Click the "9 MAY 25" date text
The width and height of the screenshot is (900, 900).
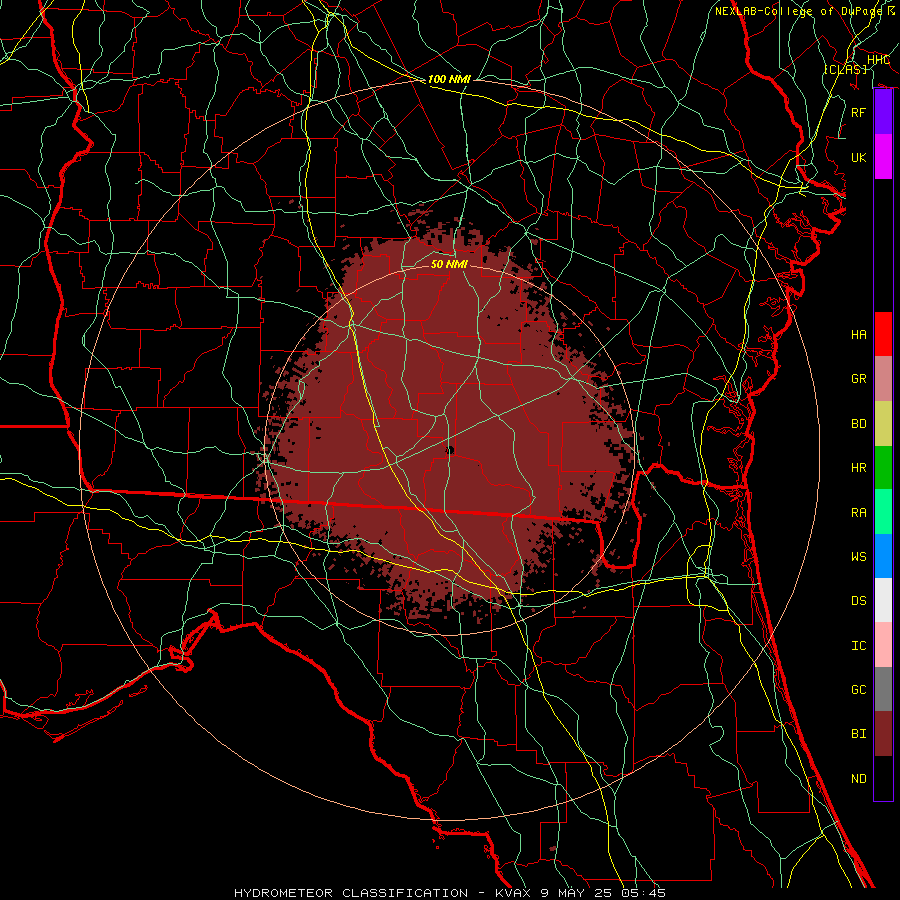pyautogui.click(x=579, y=893)
